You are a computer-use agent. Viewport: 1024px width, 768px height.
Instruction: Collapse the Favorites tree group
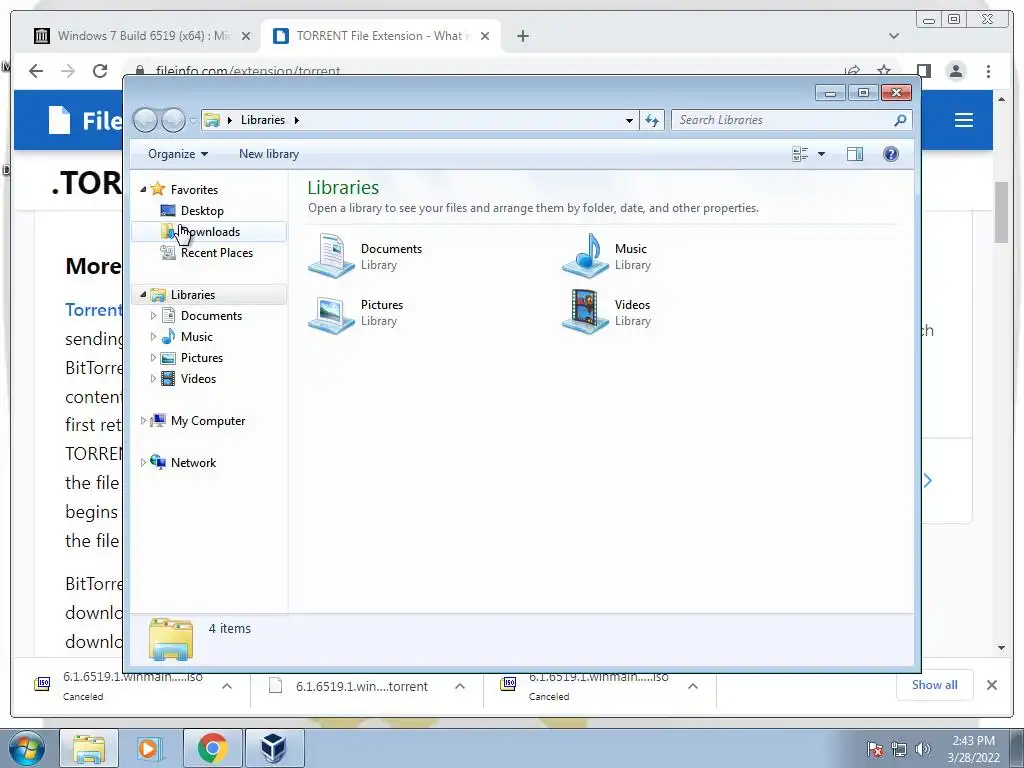[143, 189]
